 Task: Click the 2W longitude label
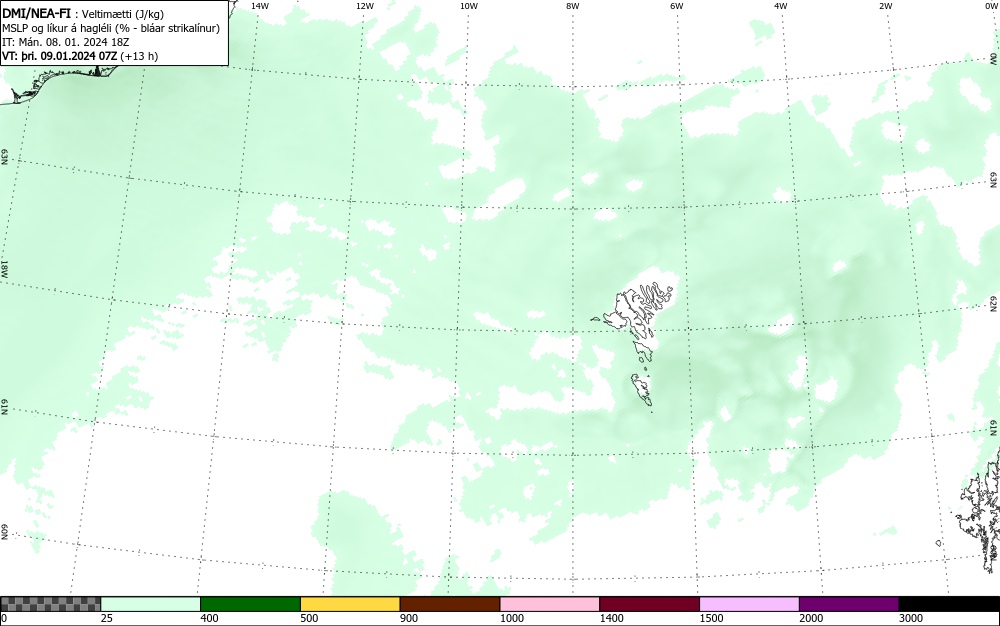tap(885, 6)
